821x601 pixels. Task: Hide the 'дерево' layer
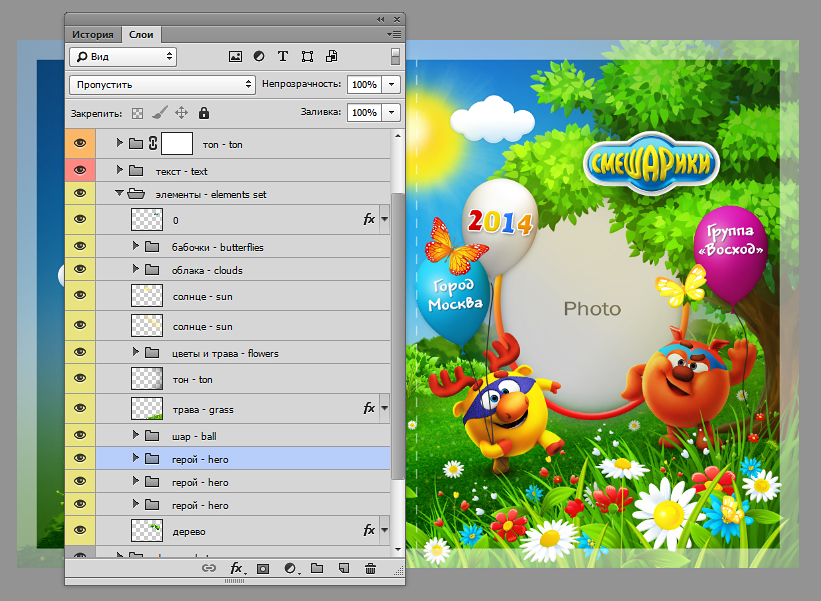tap(80, 530)
